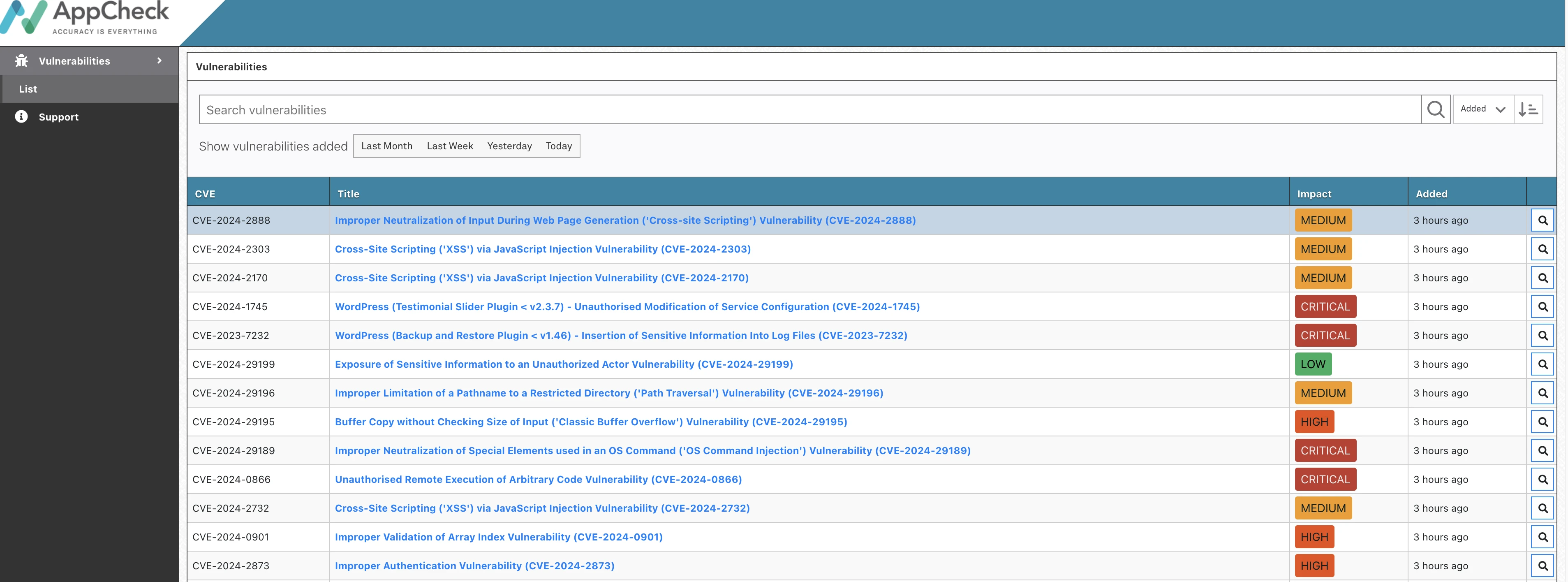Screen dimensions: 1568x582
Task: Open details via magnifier on CVE-2024-2888 row
Action: 1543,220
